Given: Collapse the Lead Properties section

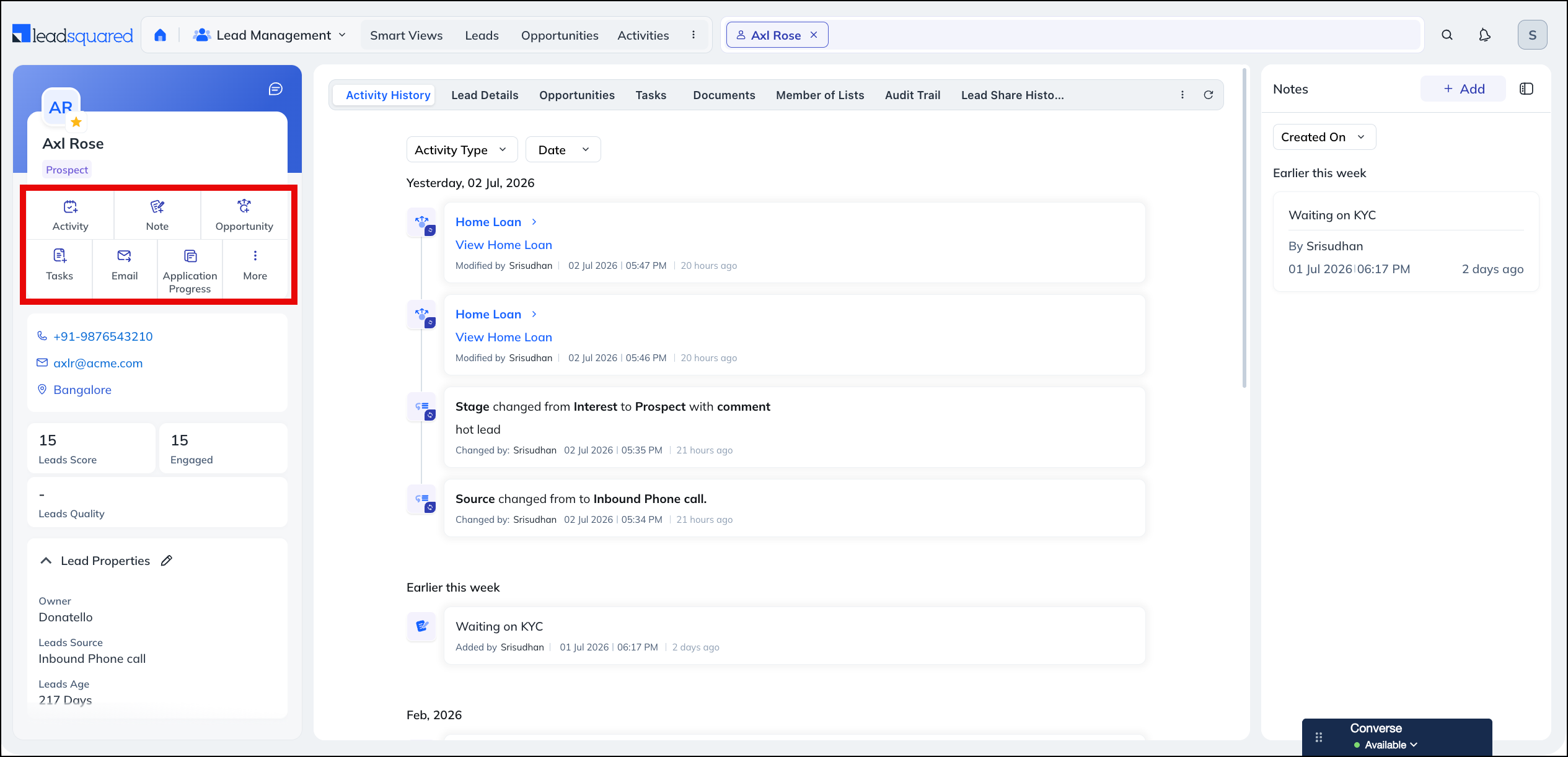Looking at the screenshot, I should tap(46, 561).
